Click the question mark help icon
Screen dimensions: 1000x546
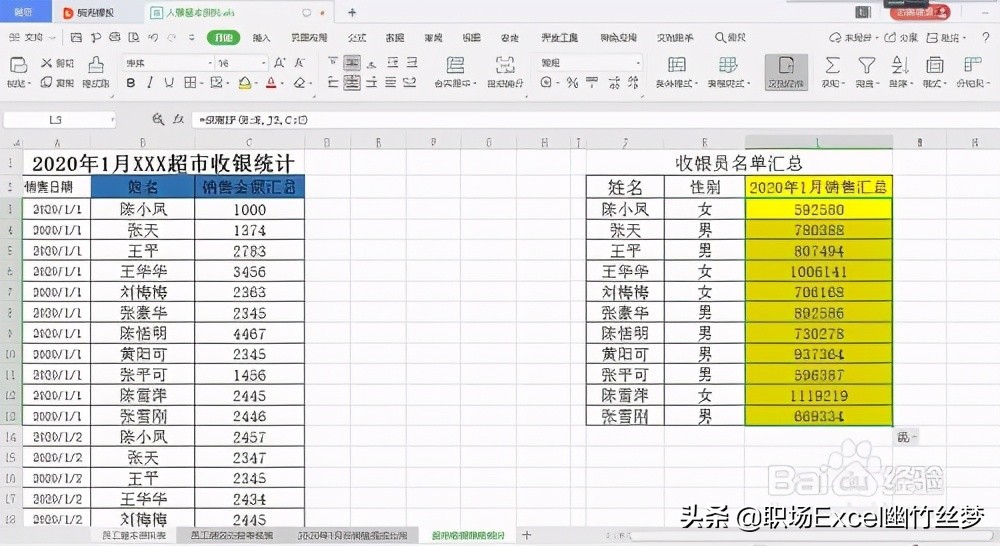tap(986, 38)
